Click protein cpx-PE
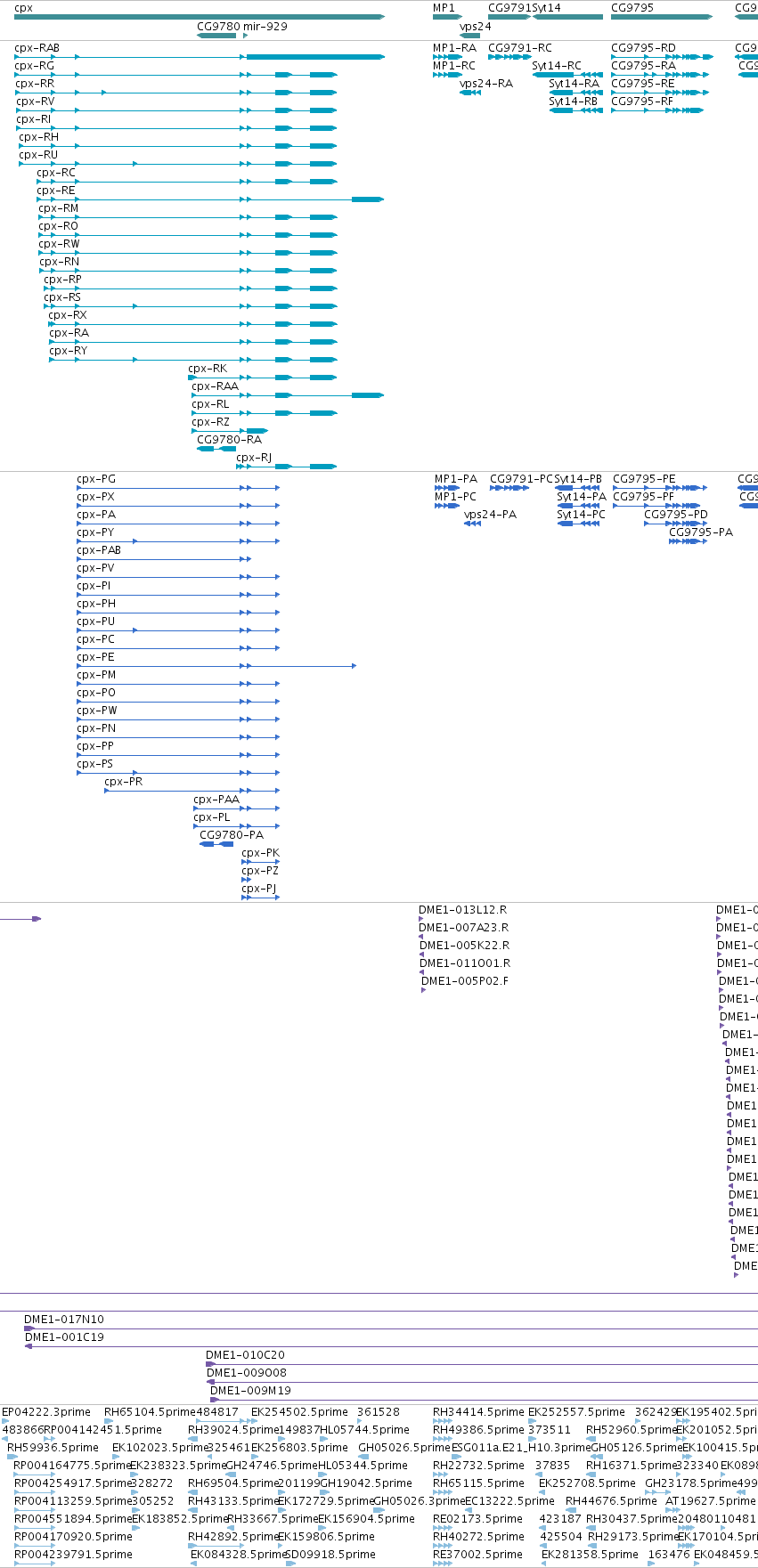758x1568 pixels. (95, 657)
